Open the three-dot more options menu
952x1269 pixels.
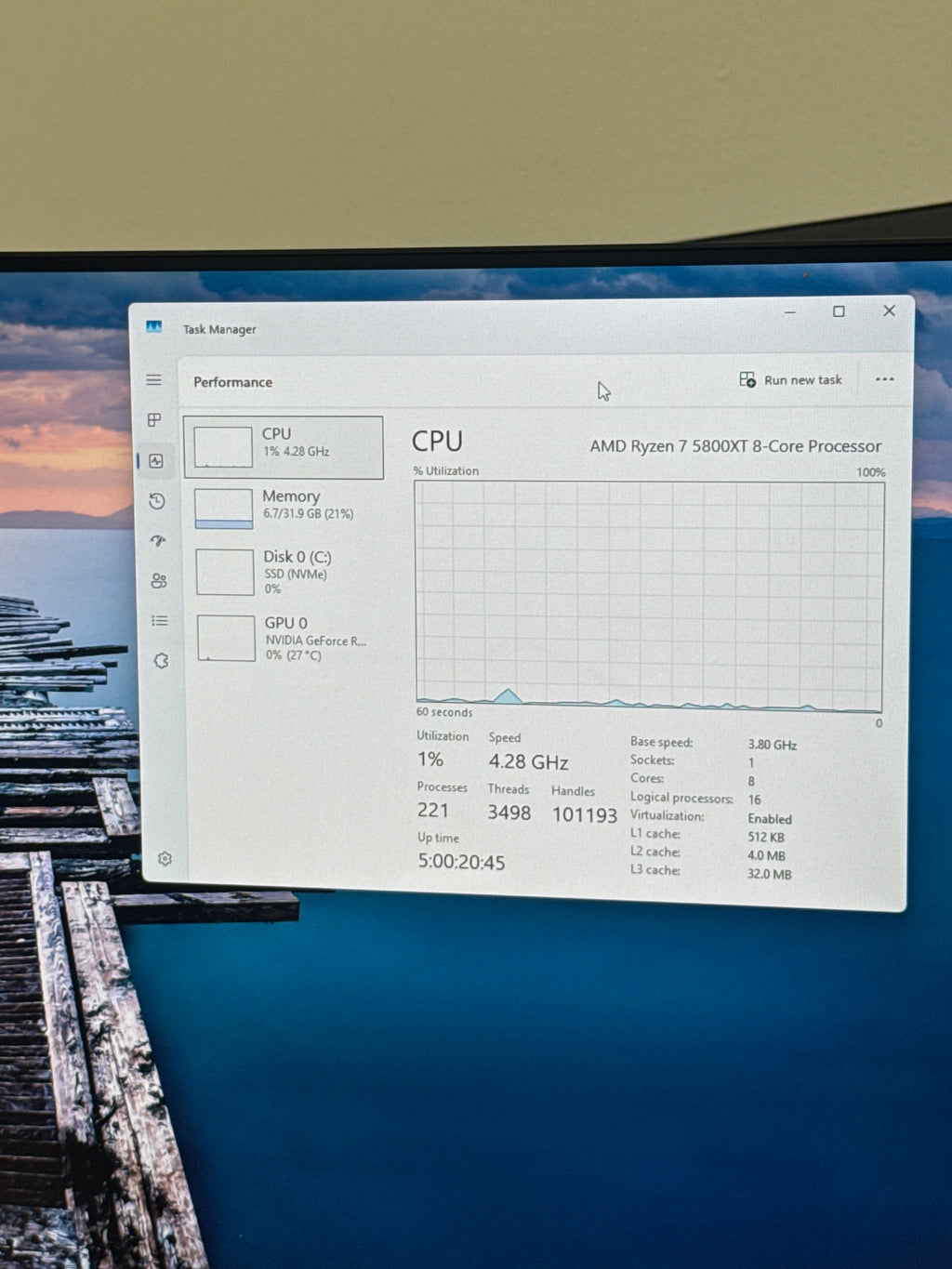click(884, 379)
